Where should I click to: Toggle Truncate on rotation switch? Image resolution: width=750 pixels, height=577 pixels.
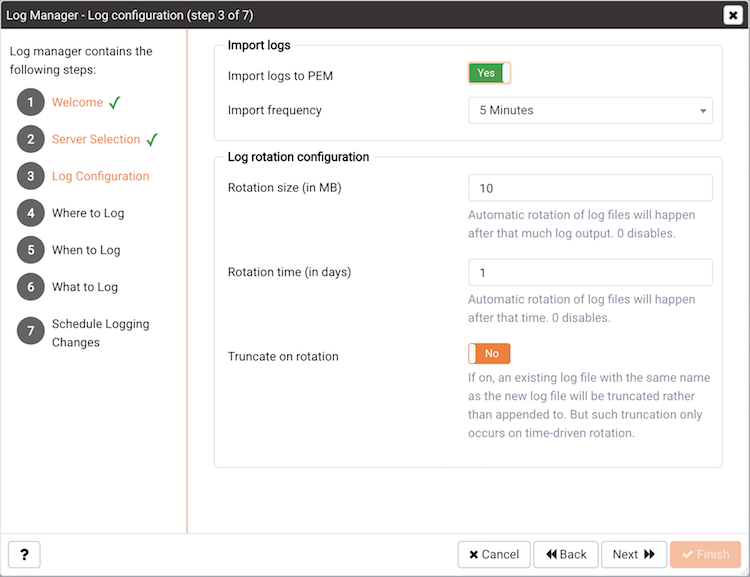489,354
